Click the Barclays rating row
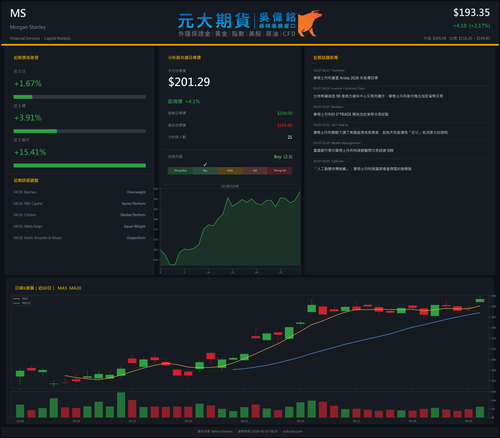The width and height of the screenshot is (500, 438). [80, 192]
